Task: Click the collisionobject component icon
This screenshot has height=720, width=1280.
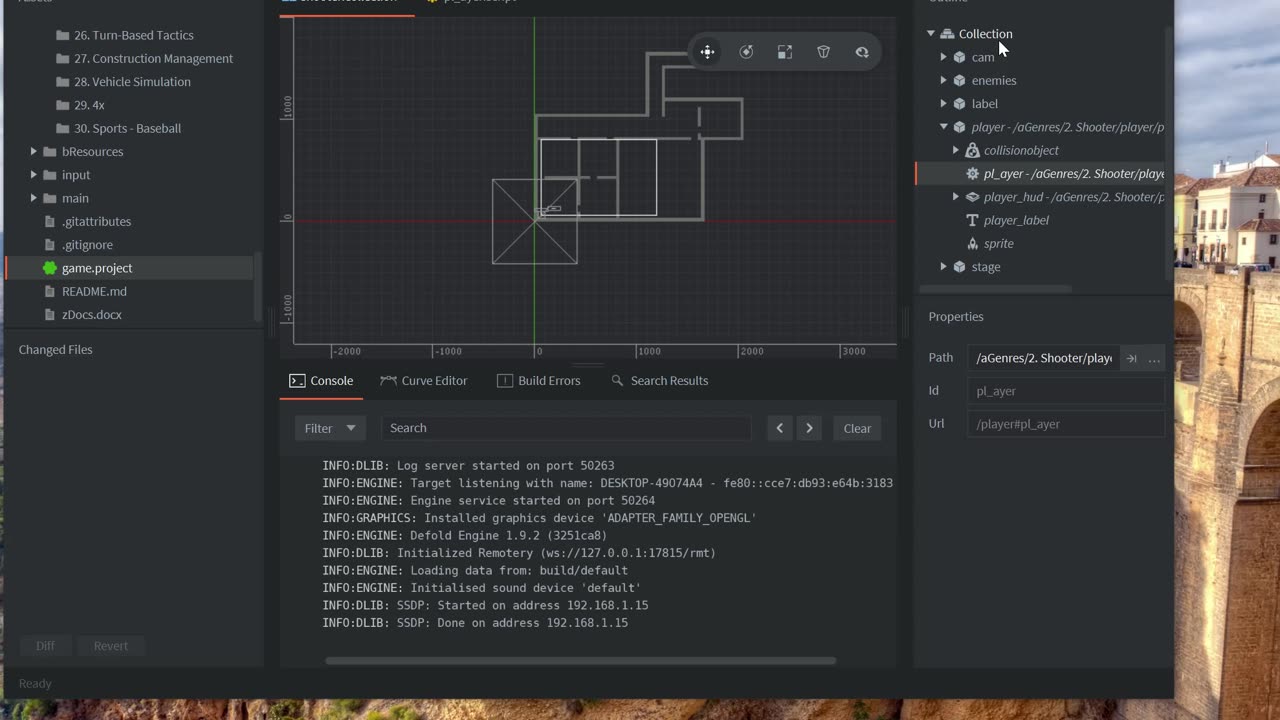Action: click(972, 150)
